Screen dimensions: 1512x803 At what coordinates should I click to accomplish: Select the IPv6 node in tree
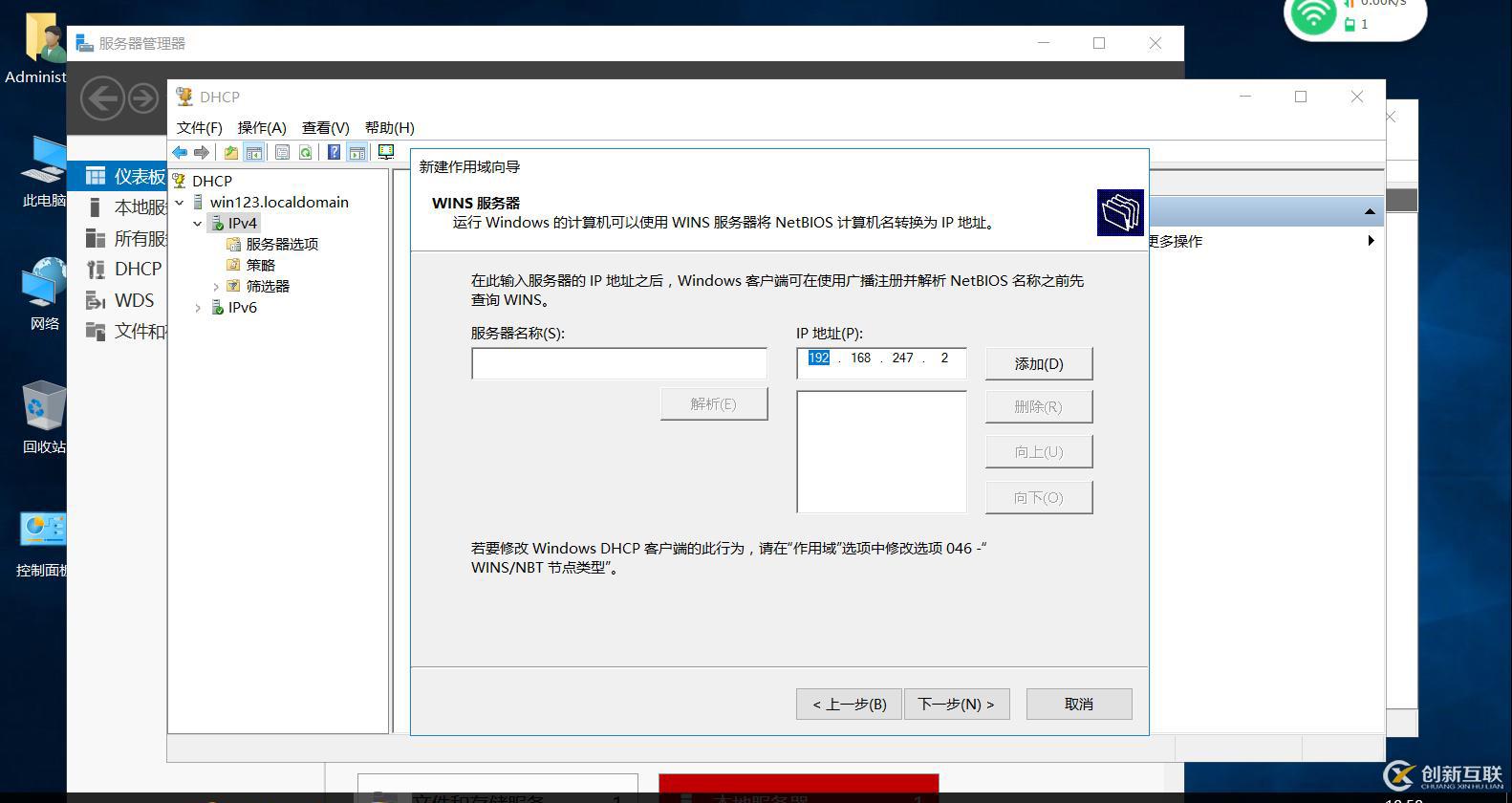(x=243, y=307)
